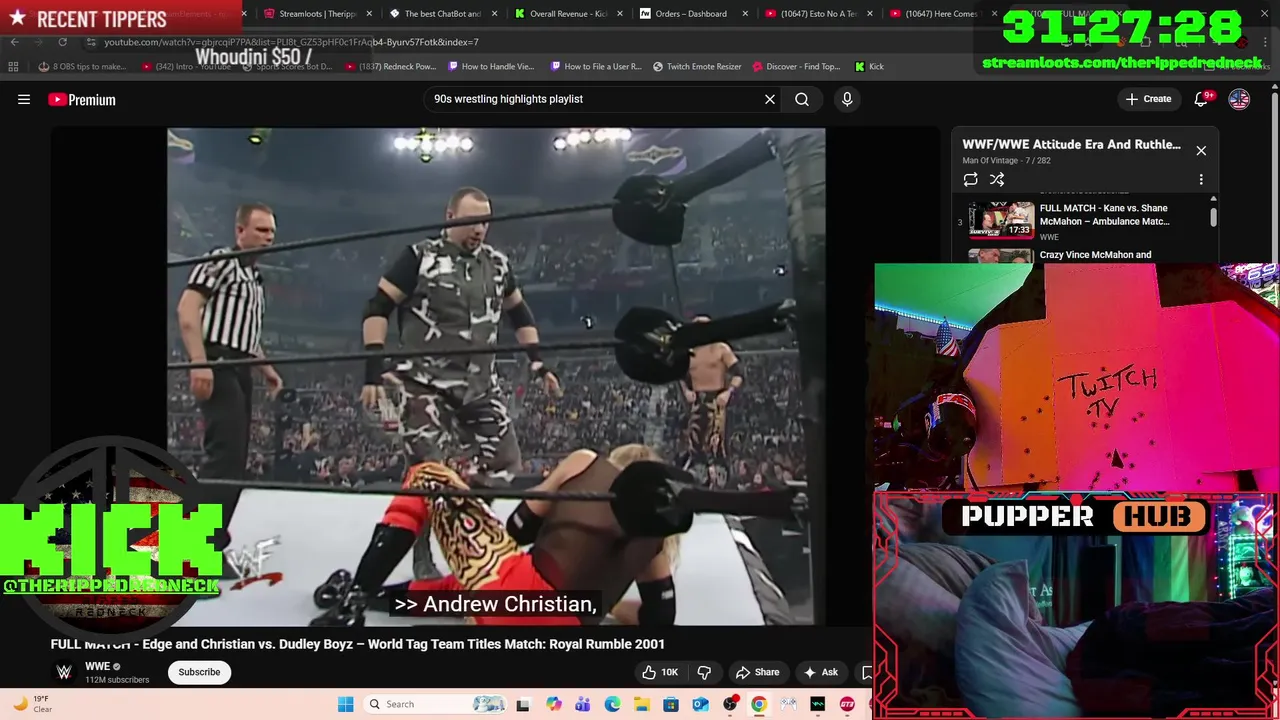Go back with browser back arrow
Screen dimensions: 1280x720
(x=14, y=42)
